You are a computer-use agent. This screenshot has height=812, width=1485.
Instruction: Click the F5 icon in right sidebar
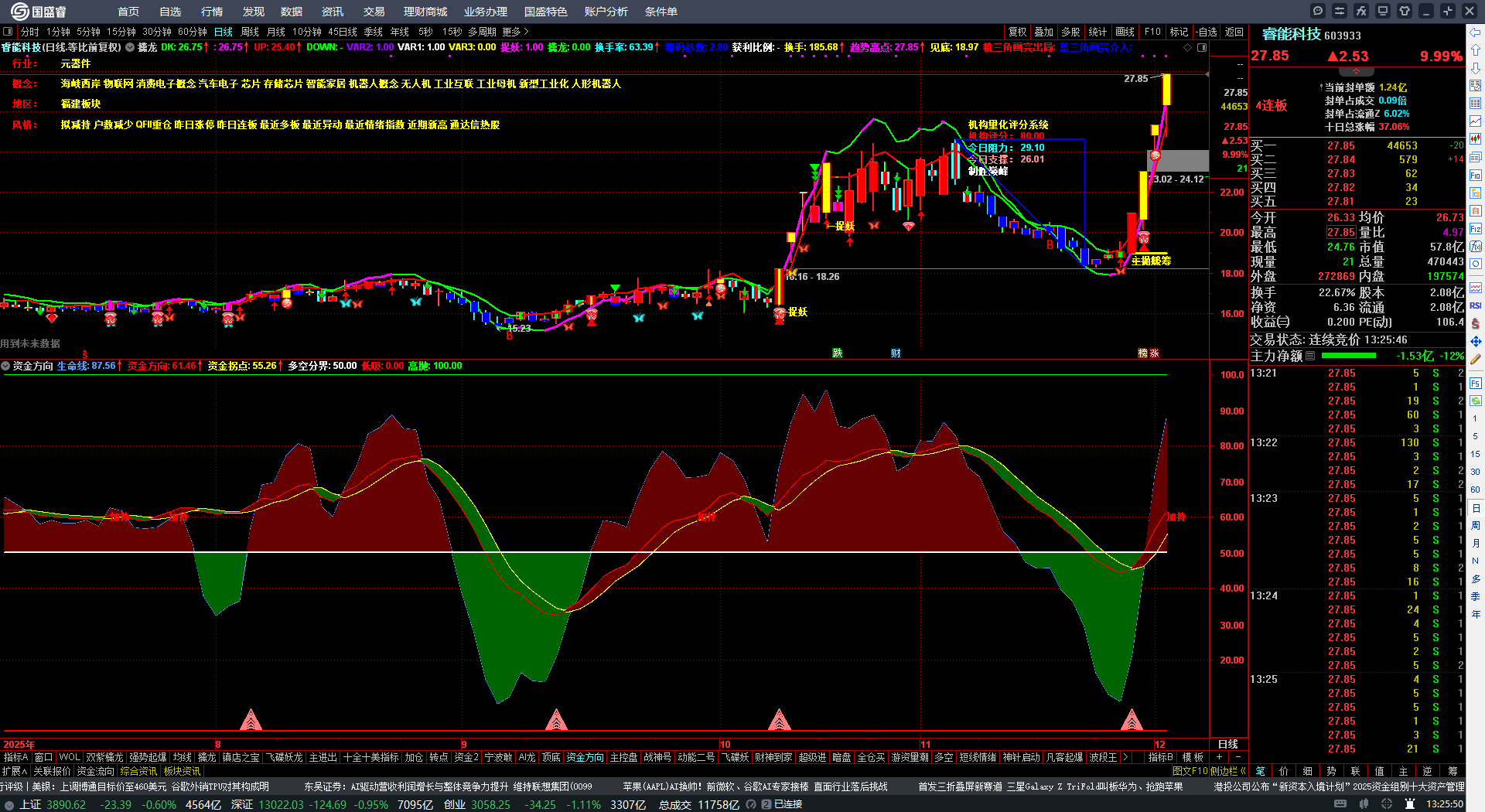[1476, 382]
